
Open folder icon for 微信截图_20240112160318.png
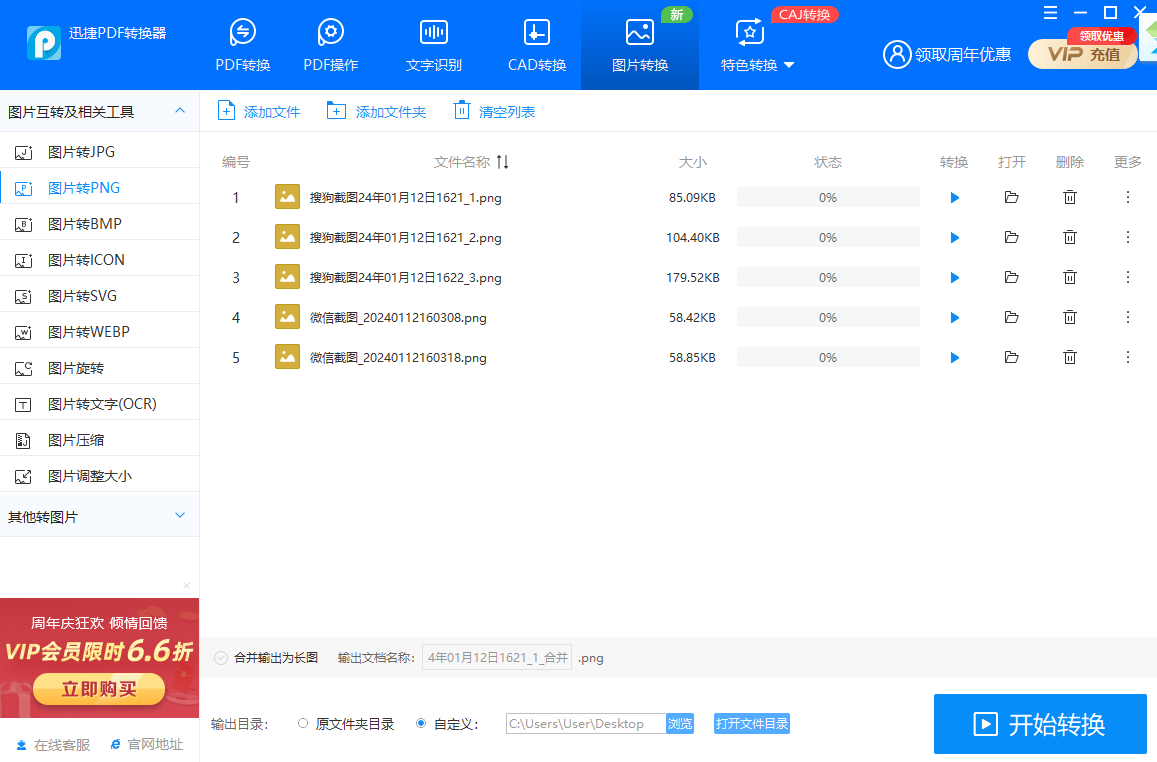tap(1012, 357)
